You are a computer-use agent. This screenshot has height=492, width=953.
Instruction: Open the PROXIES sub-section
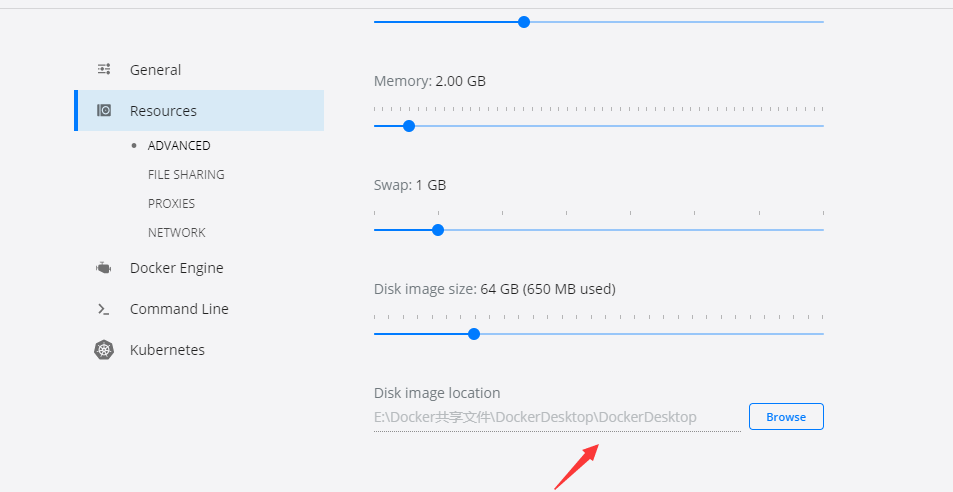click(171, 203)
